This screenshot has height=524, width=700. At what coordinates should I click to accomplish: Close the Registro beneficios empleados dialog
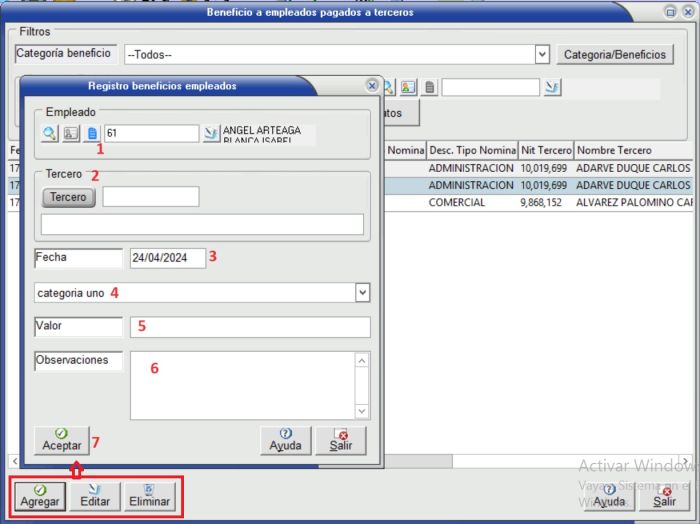click(x=372, y=86)
